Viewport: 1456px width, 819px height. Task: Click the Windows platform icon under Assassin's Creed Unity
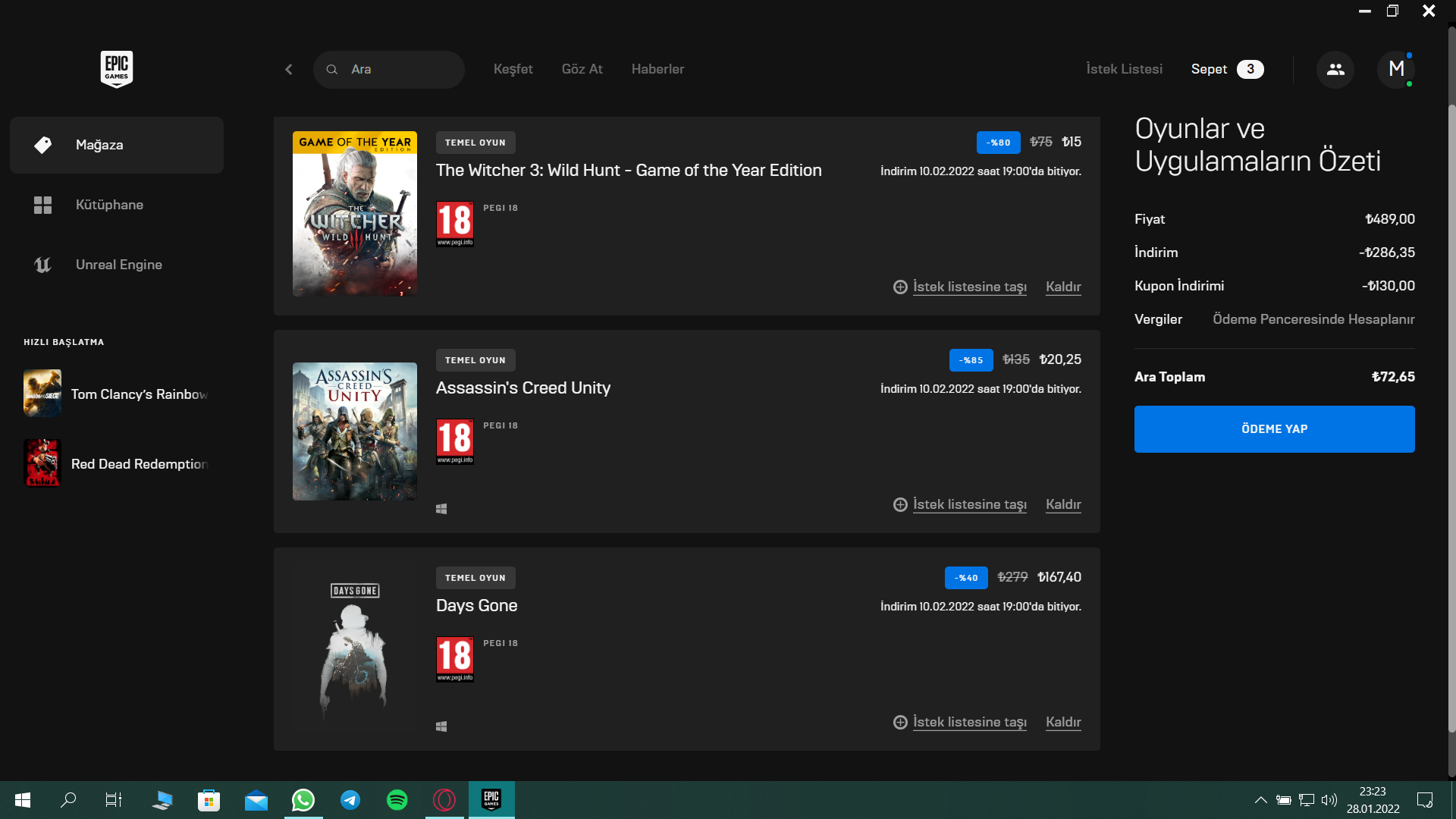(x=441, y=509)
